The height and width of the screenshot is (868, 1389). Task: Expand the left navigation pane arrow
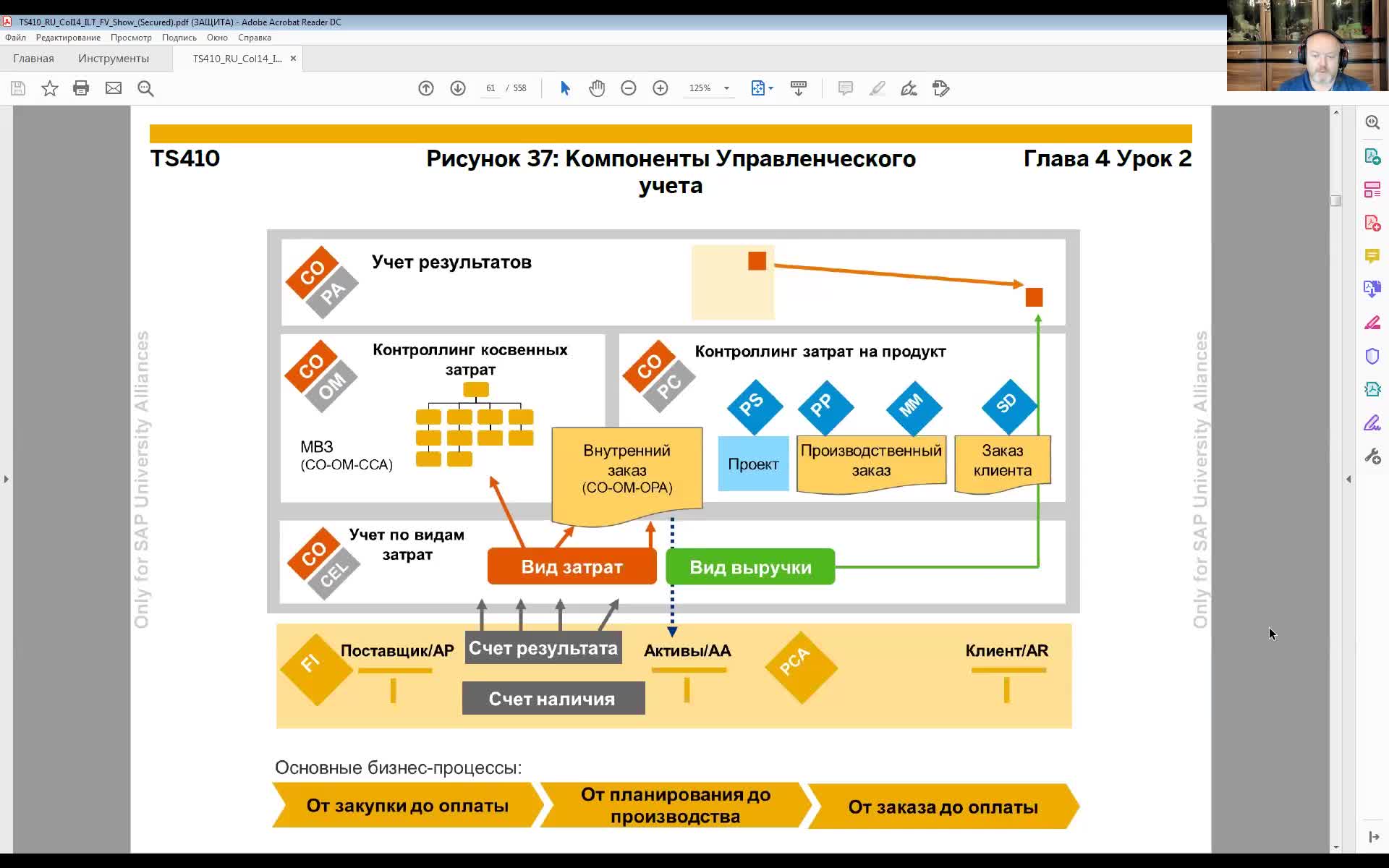click(x=6, y=479)
